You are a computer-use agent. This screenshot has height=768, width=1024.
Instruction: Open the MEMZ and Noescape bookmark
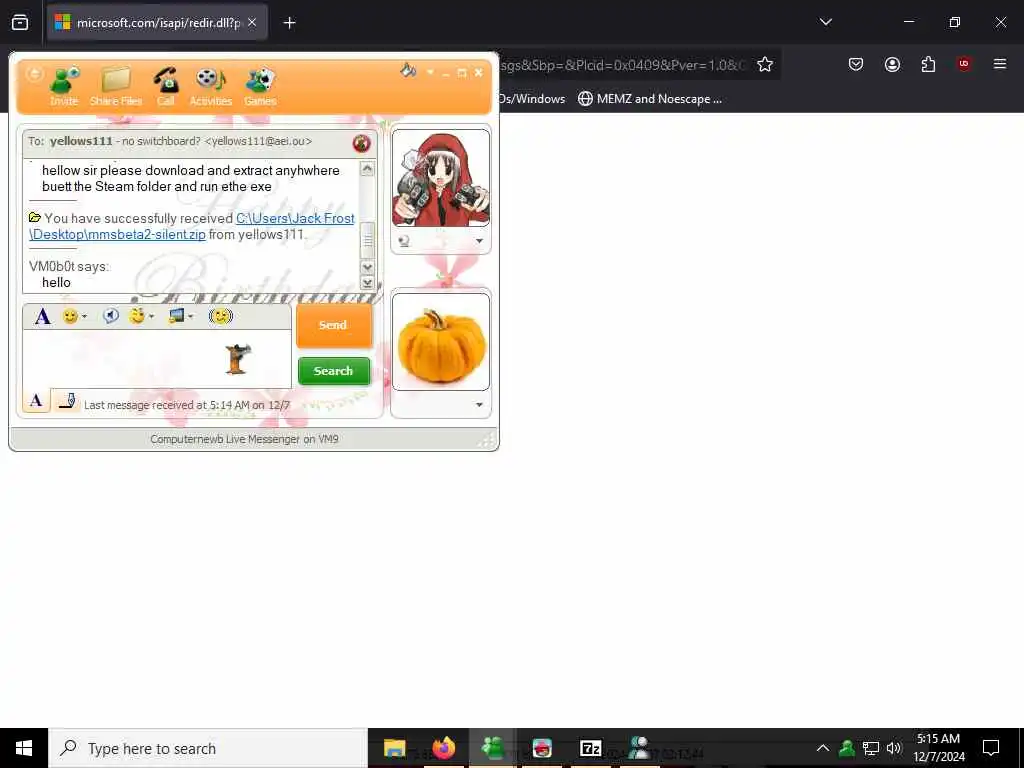click(x=650, y=99)
